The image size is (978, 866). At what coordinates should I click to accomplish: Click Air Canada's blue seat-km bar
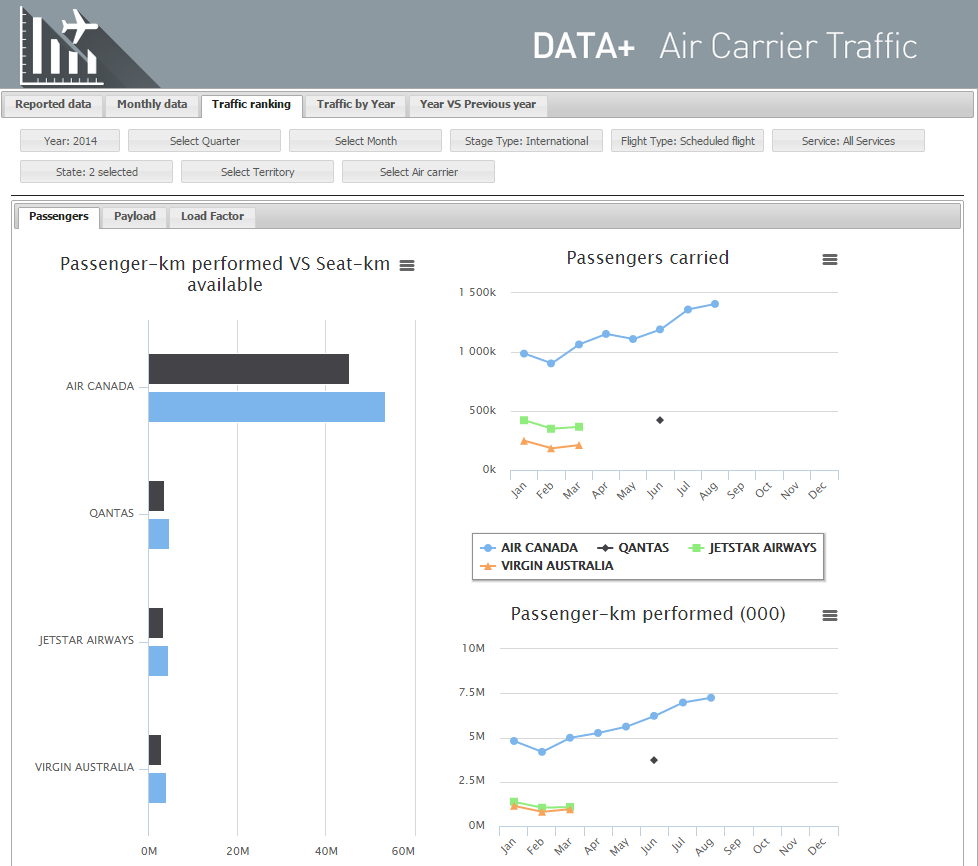(x=267, y=407)
